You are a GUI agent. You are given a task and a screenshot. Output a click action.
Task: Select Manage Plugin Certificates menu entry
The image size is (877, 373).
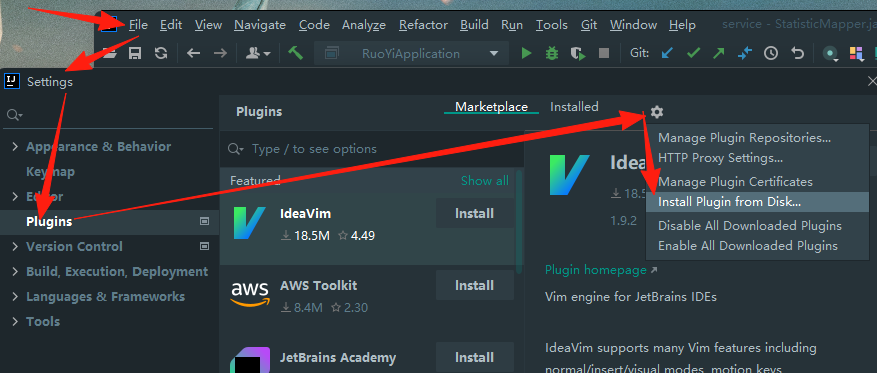[x=757, y=182]
